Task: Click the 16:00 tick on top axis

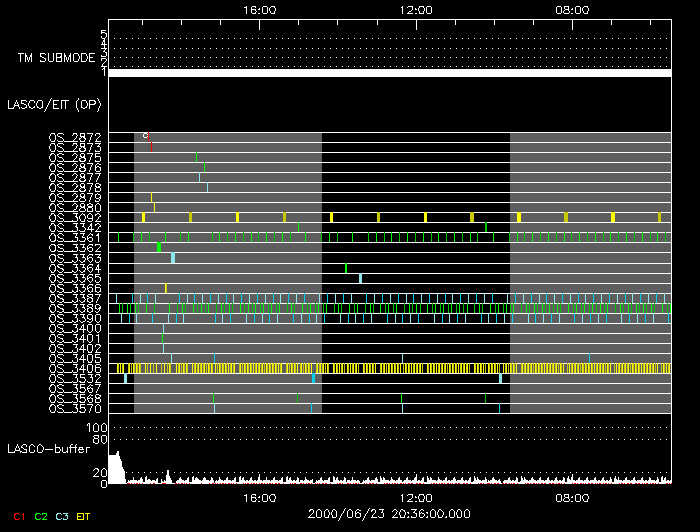Action: [259, 9]
